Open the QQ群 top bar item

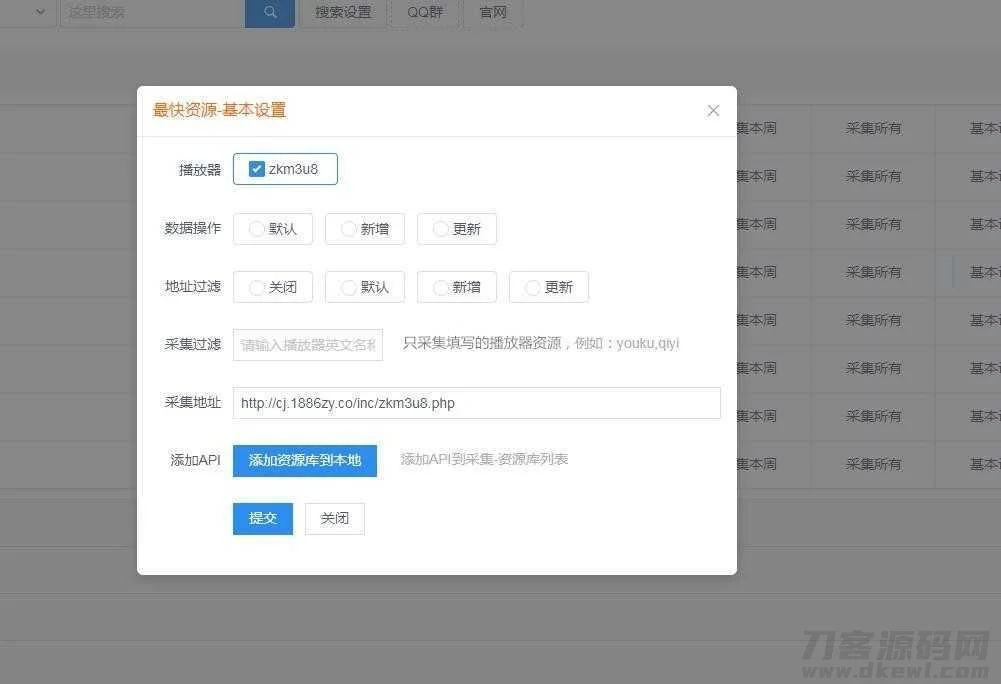tap(424, 13)
